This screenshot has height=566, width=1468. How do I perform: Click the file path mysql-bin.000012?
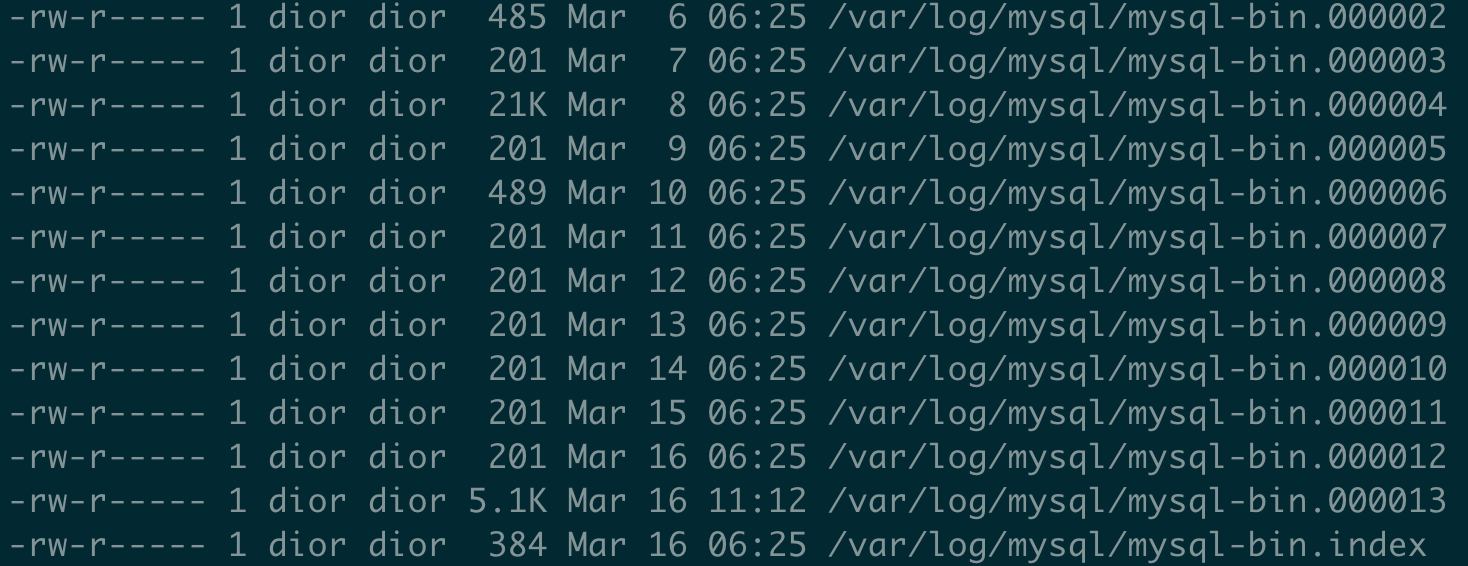pyautogui.click(x=1137, y=458)
